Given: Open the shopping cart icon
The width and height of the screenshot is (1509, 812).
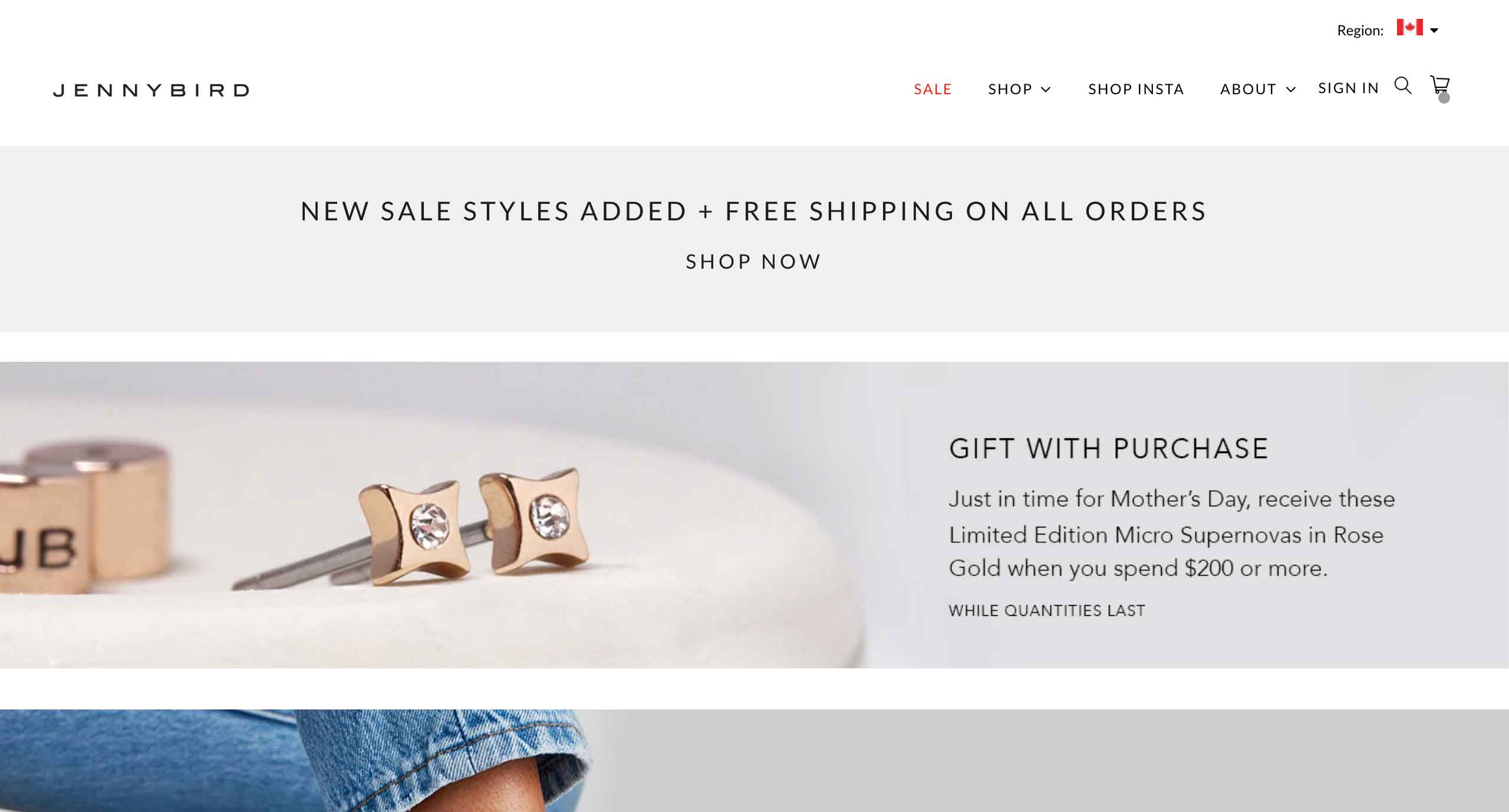Looking at the screenshot, I should point(1439,85).
